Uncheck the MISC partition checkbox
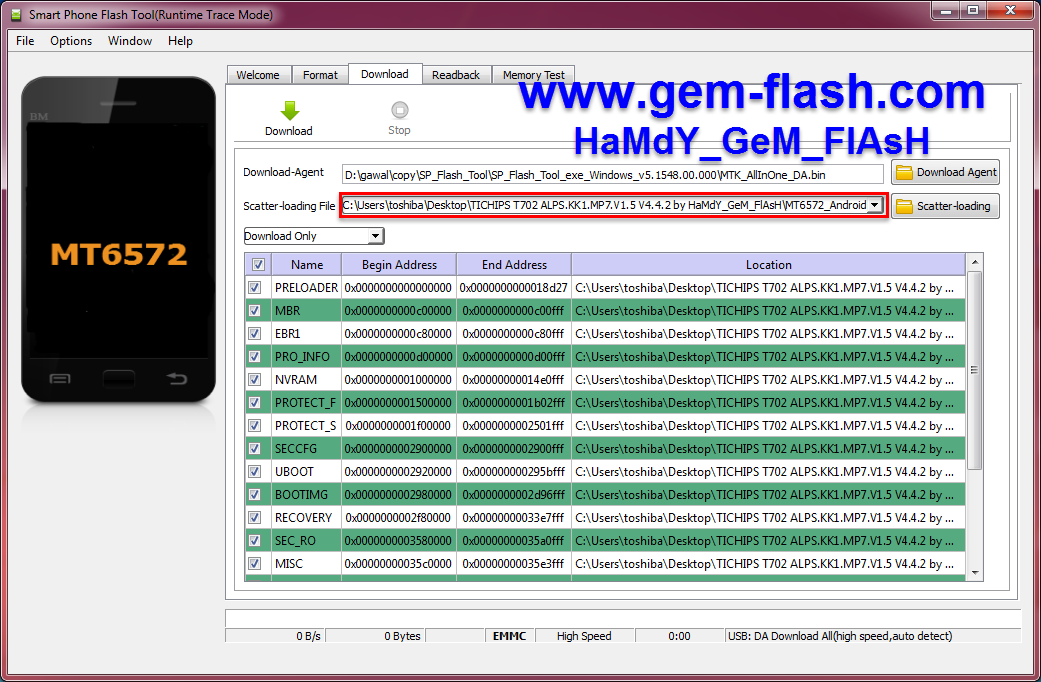Viewport: 1041px width, 682px height. click(x=254, y=564)
